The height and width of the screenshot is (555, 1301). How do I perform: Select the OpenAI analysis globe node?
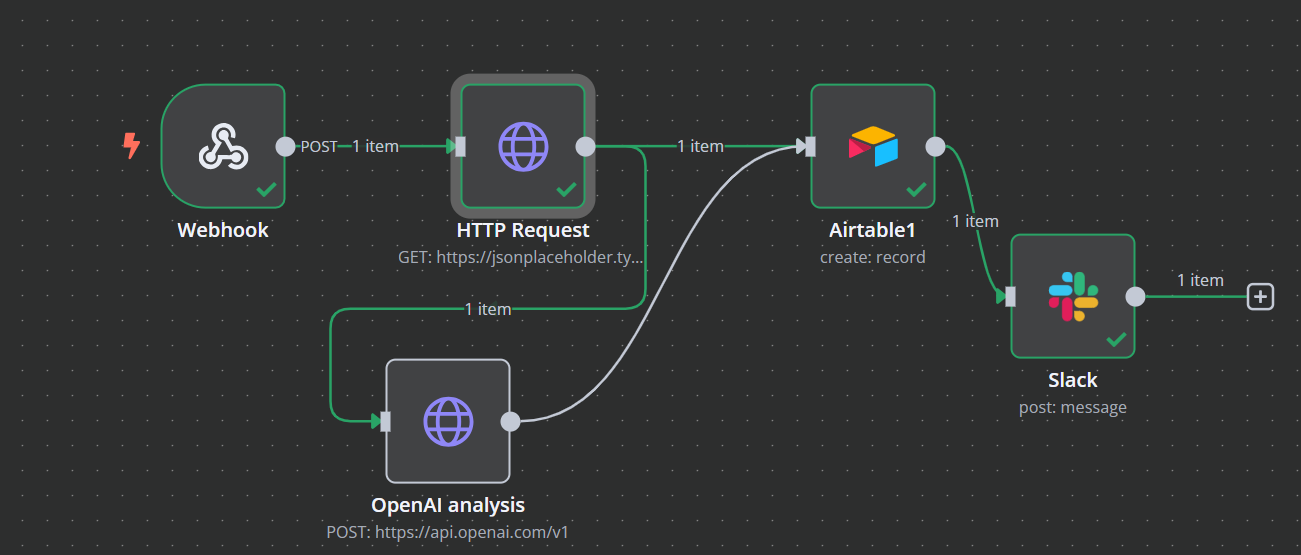(448, 421)
